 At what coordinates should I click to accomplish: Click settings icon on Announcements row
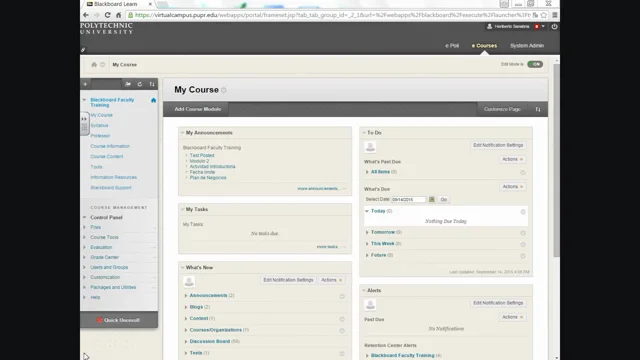[342, 296]
